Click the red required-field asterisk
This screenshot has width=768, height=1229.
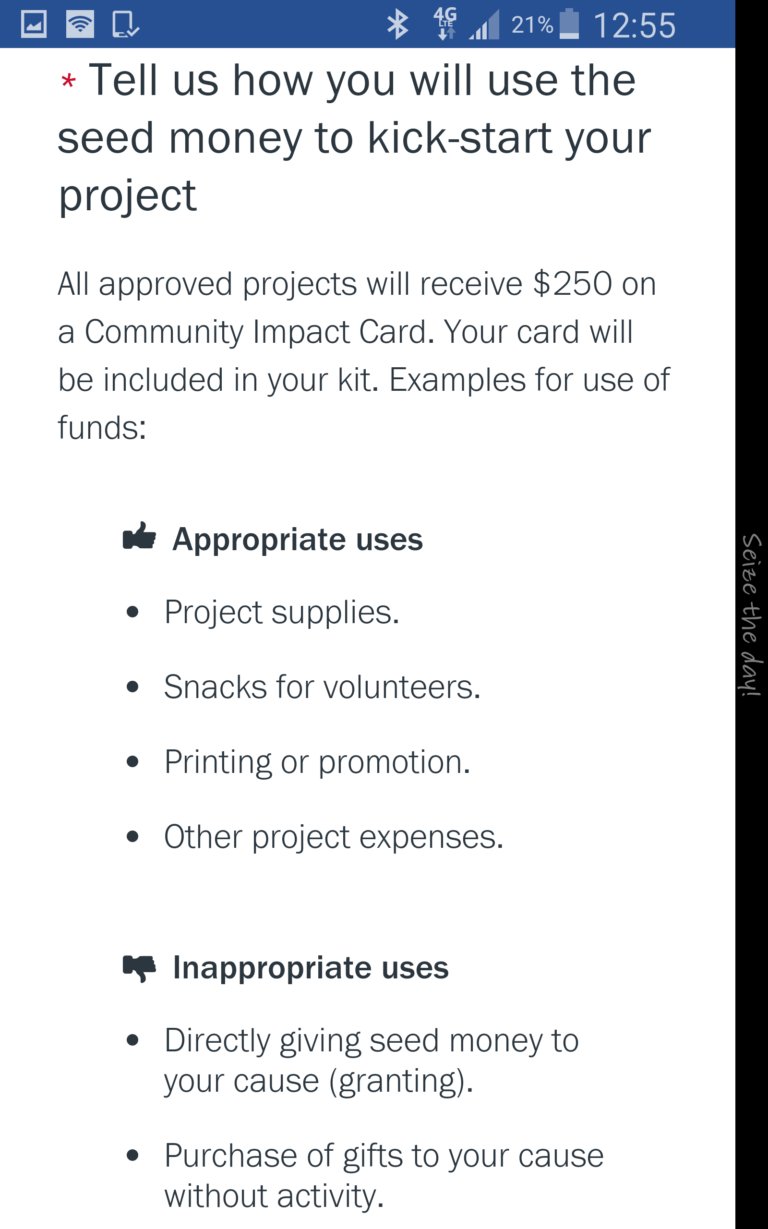coord(68,84)
